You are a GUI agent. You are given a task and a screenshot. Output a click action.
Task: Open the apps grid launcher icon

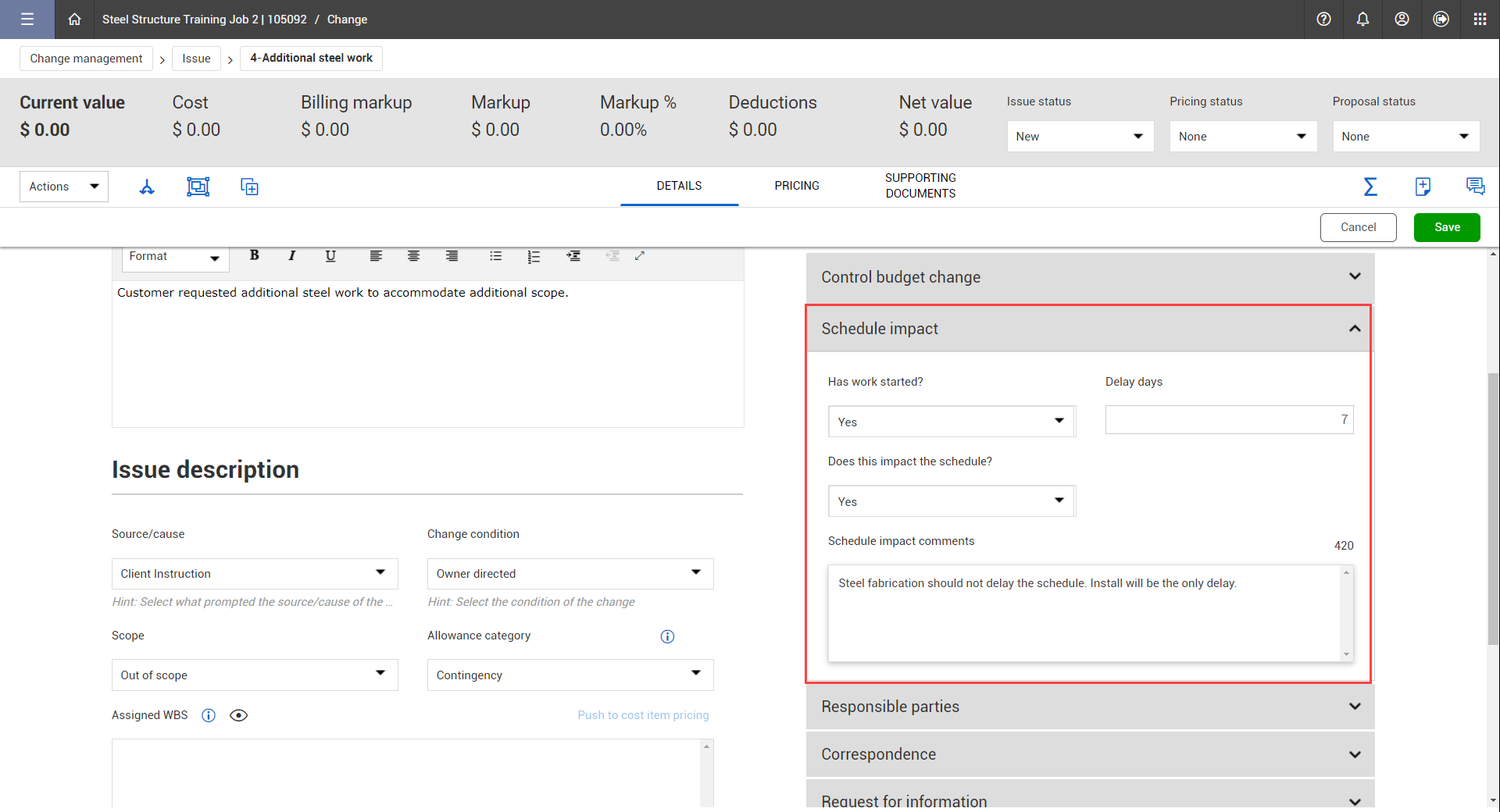point(1480,20)
